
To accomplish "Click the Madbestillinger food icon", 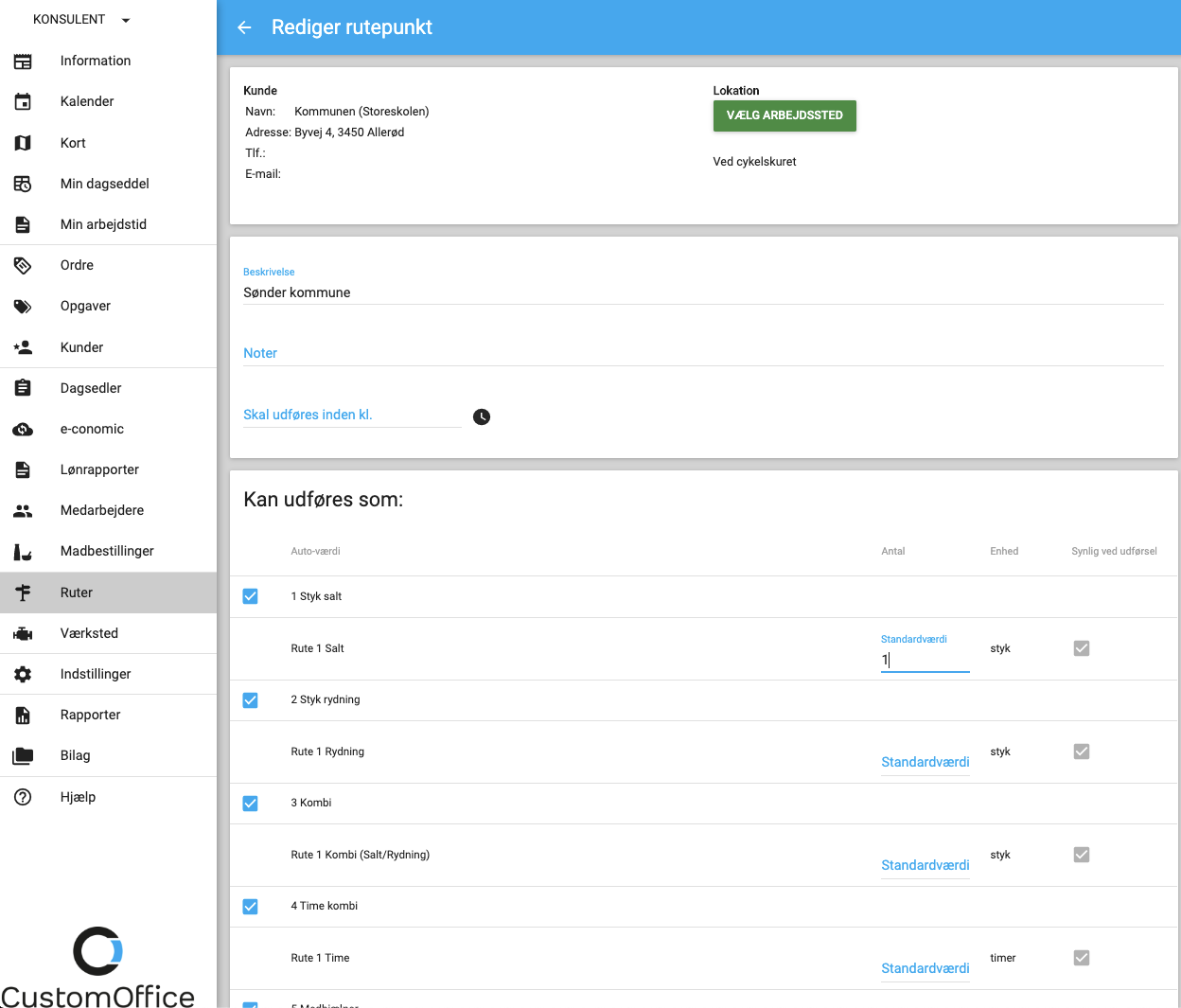I will tap(23, 552).
